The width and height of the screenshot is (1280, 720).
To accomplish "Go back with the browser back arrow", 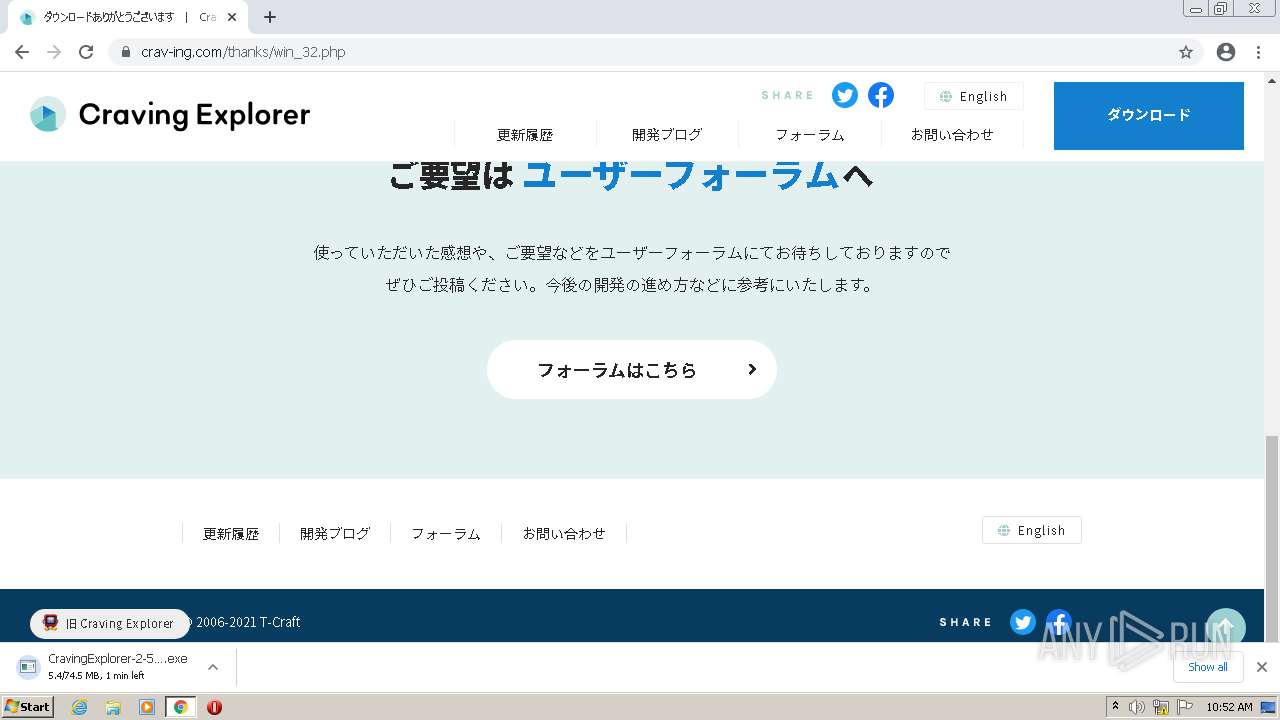I will 22,52.
